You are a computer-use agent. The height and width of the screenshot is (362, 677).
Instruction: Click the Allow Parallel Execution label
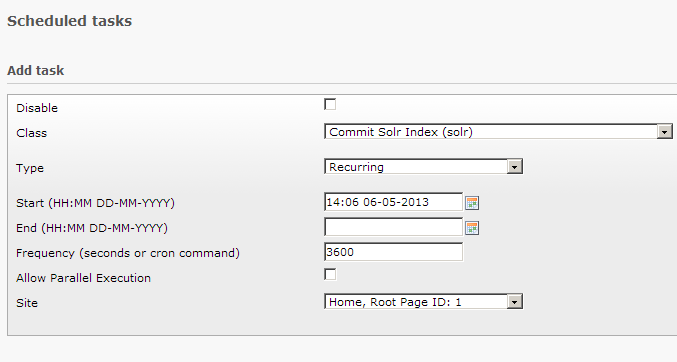click(83, 278)
